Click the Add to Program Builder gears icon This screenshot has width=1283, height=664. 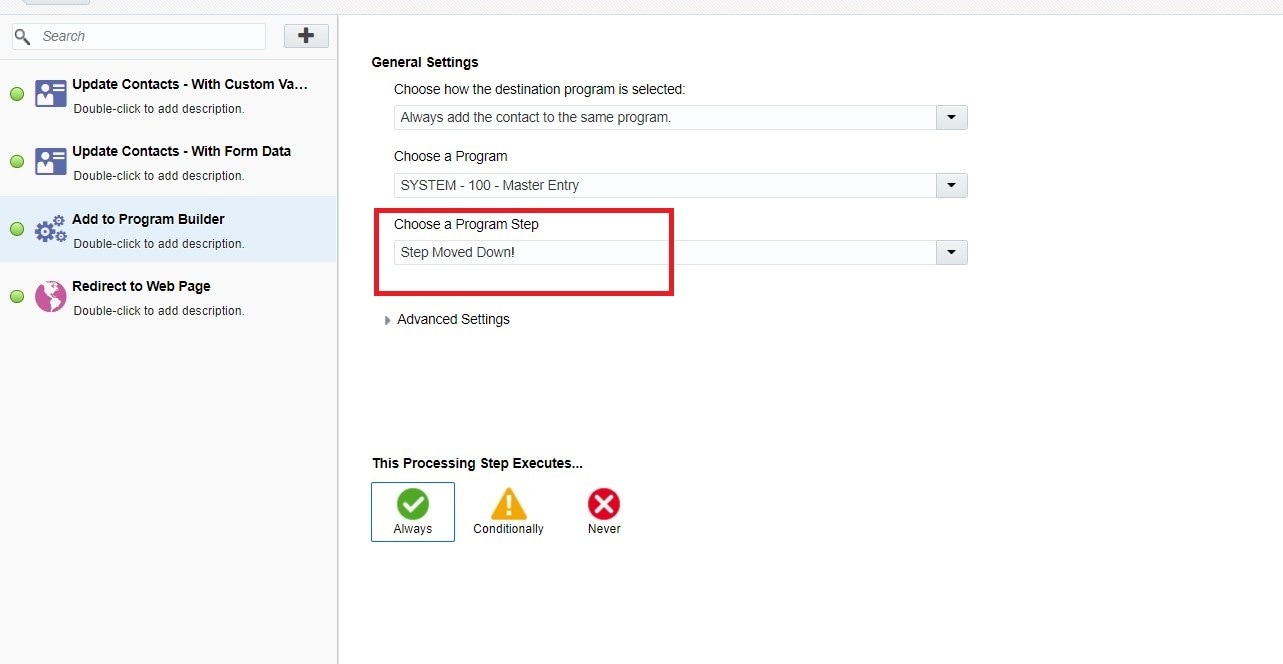51,230
